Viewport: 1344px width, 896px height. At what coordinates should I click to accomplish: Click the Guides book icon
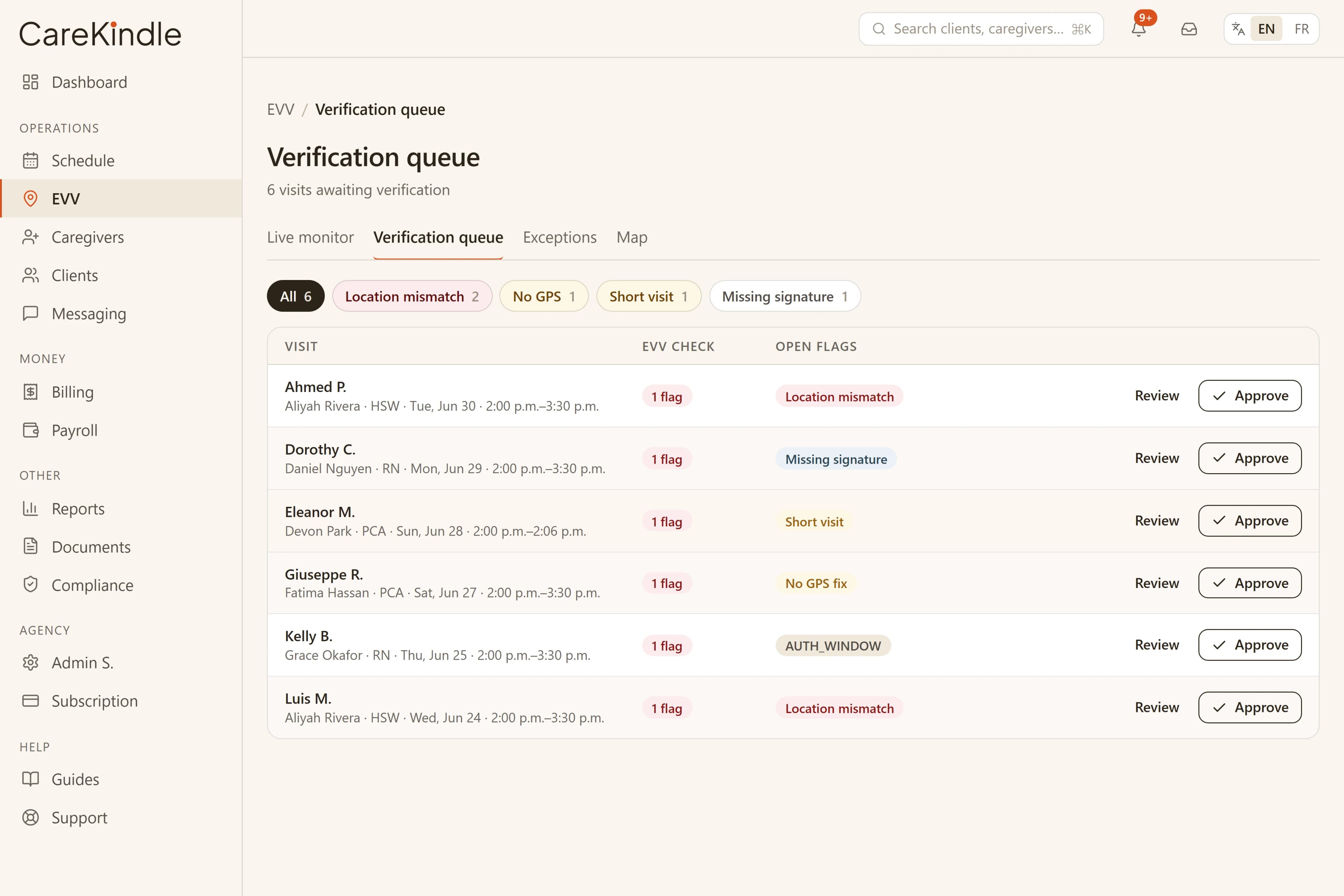[30, 779]
